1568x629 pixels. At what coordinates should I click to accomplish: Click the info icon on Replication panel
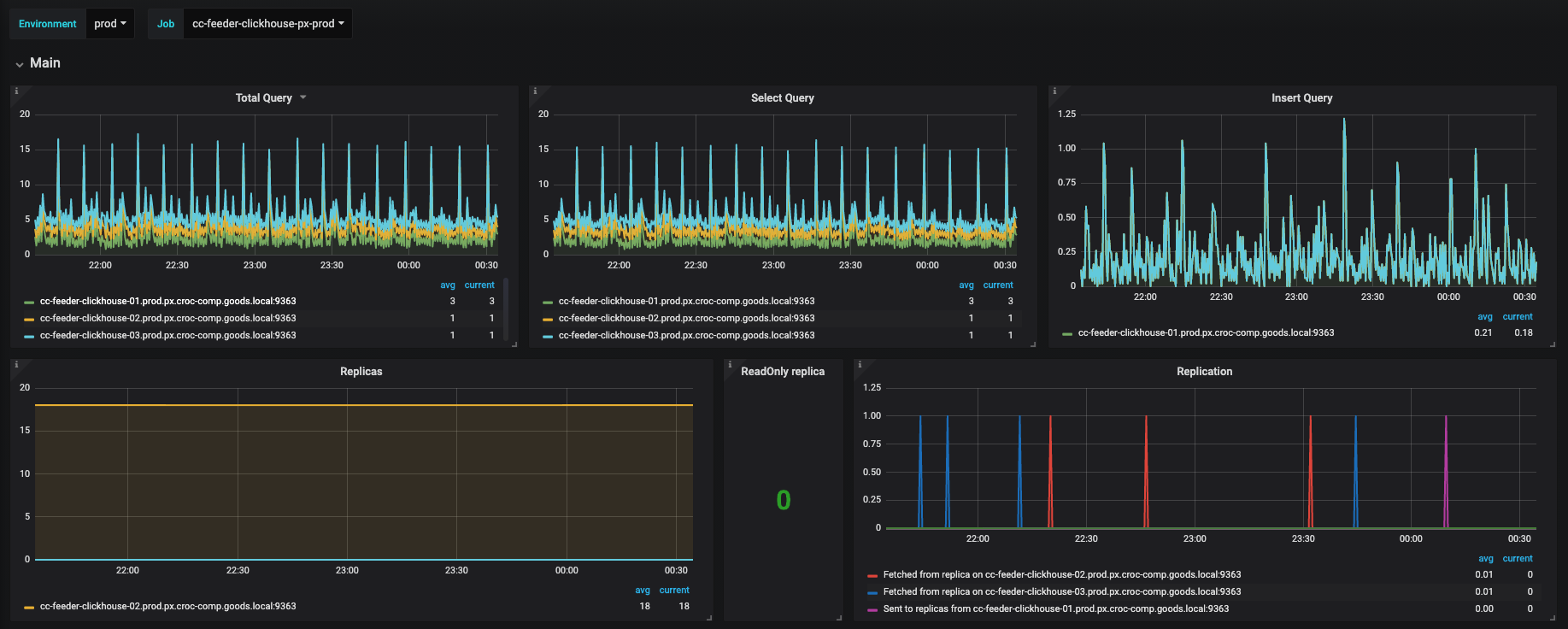tap(860, 365)
